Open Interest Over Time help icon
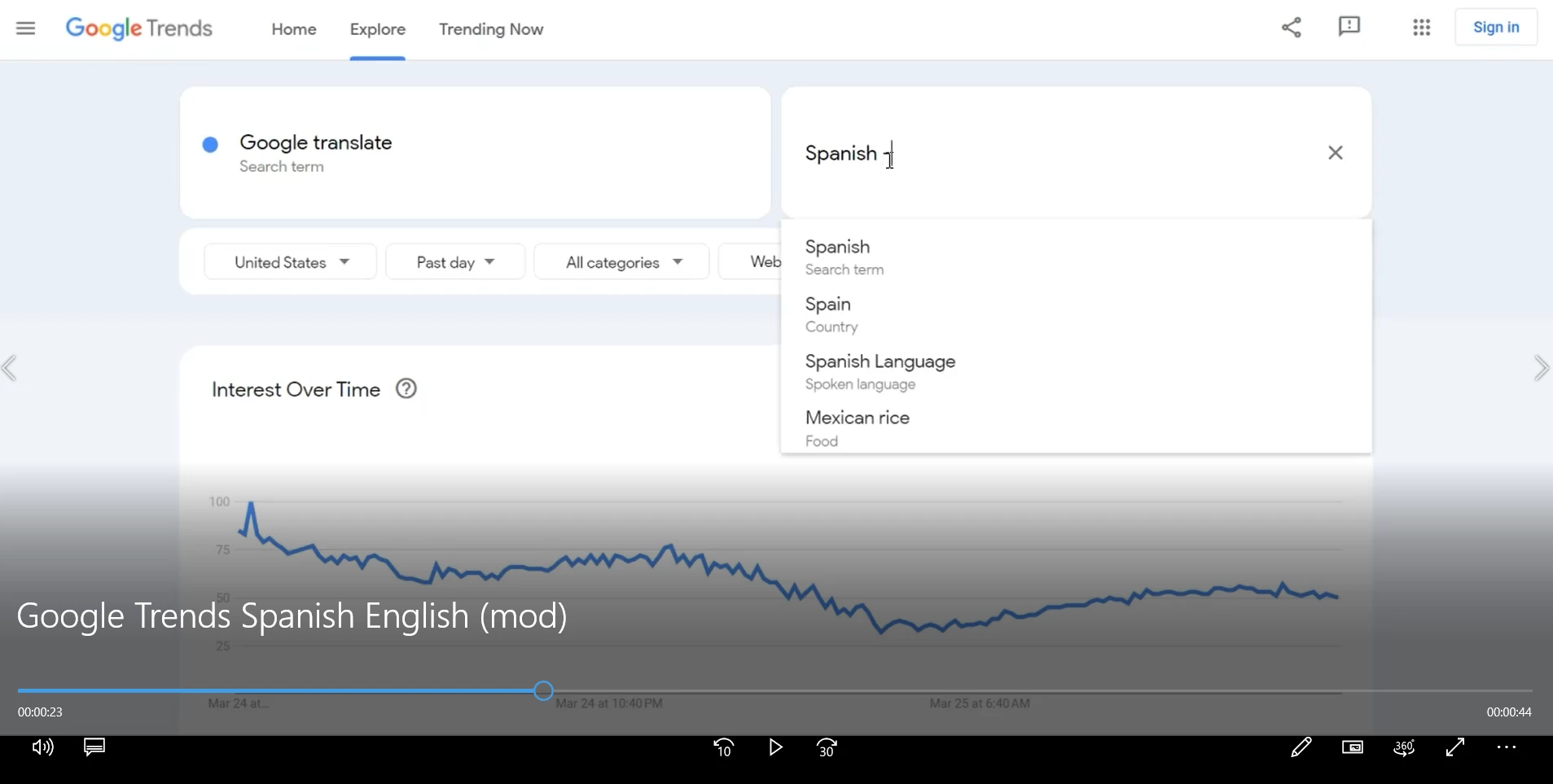Screen dimensions: 1553x784 (x=406, y=389)
